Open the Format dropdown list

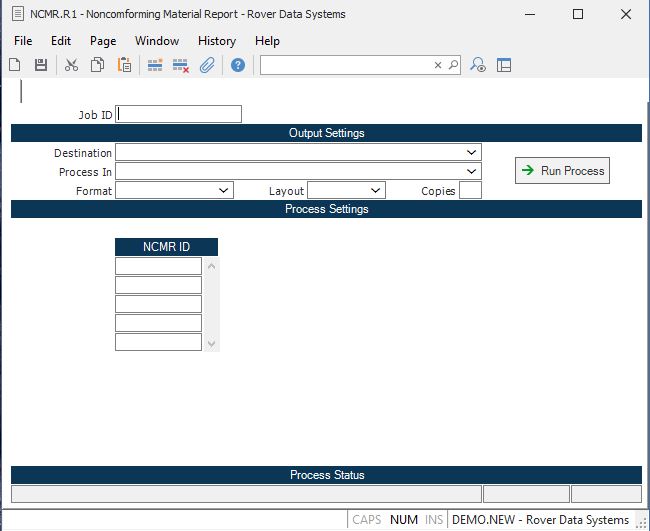224,190
